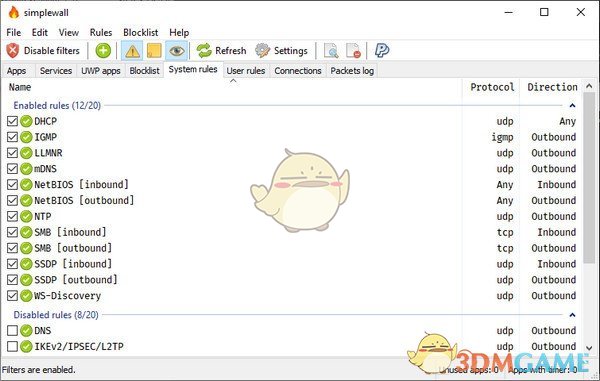Uncheck the LLMNR rule checkbox
The height and width of the screenshot is (381, 600).
point(12,153)
